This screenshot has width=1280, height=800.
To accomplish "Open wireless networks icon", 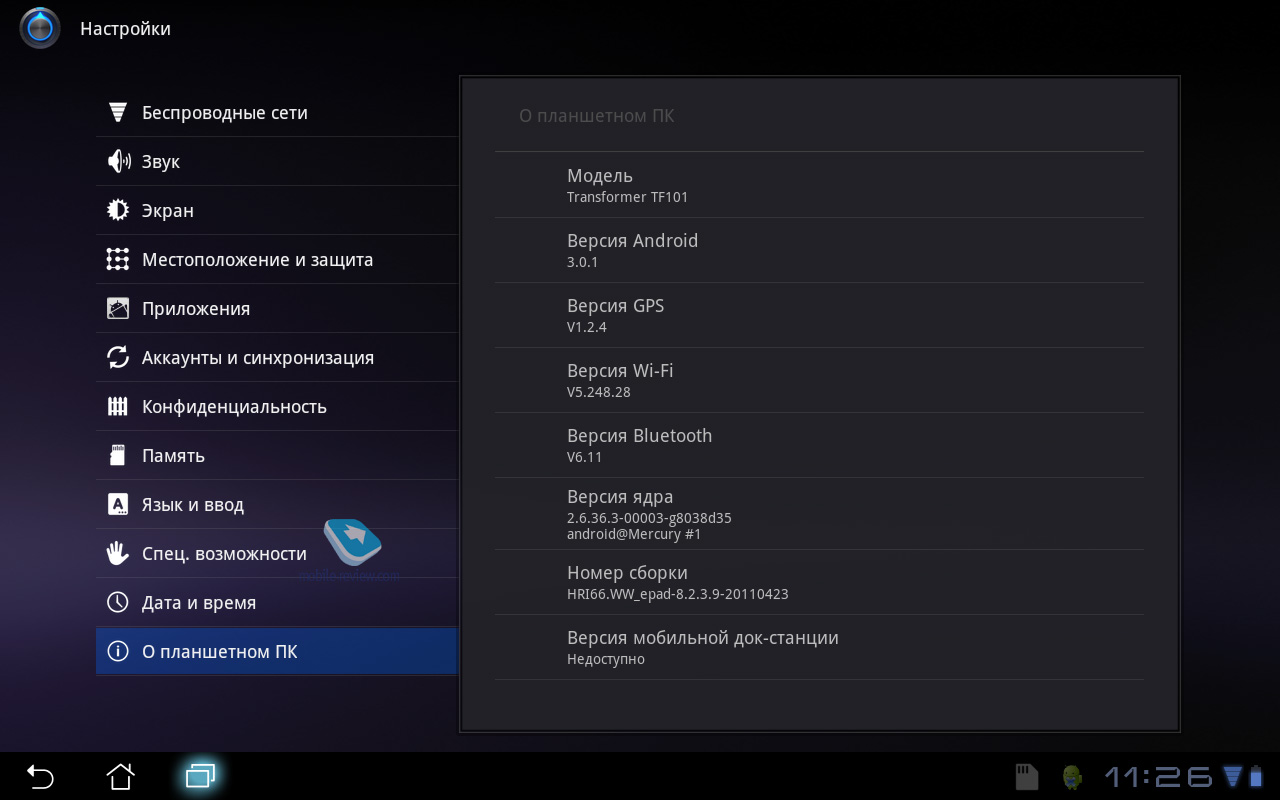I will click(118, 112).
